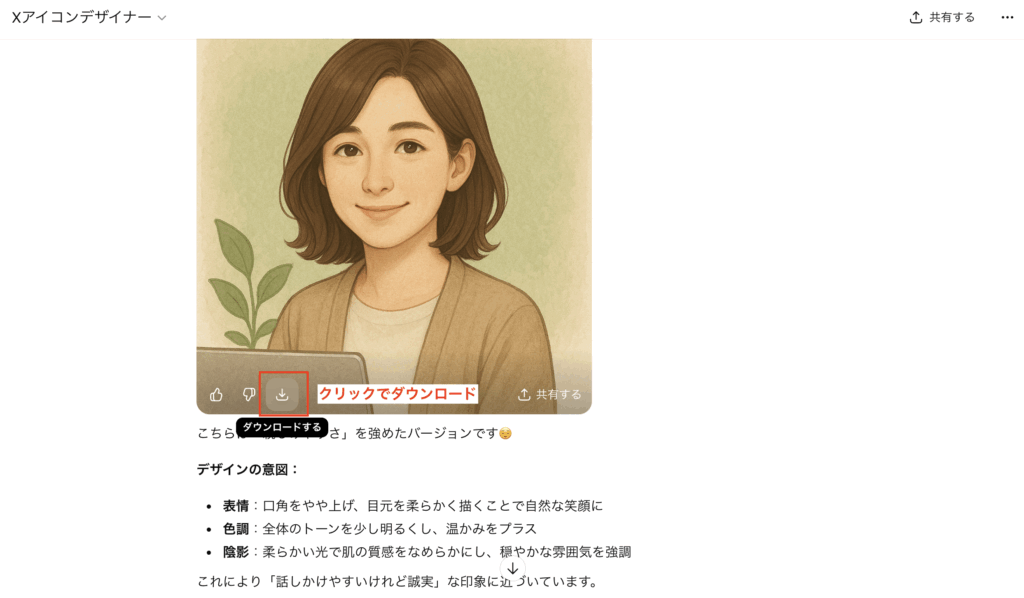Download the generated portrait via the download icon
The height and width of the screenshot is (598, 1024).
pos(282,394)
